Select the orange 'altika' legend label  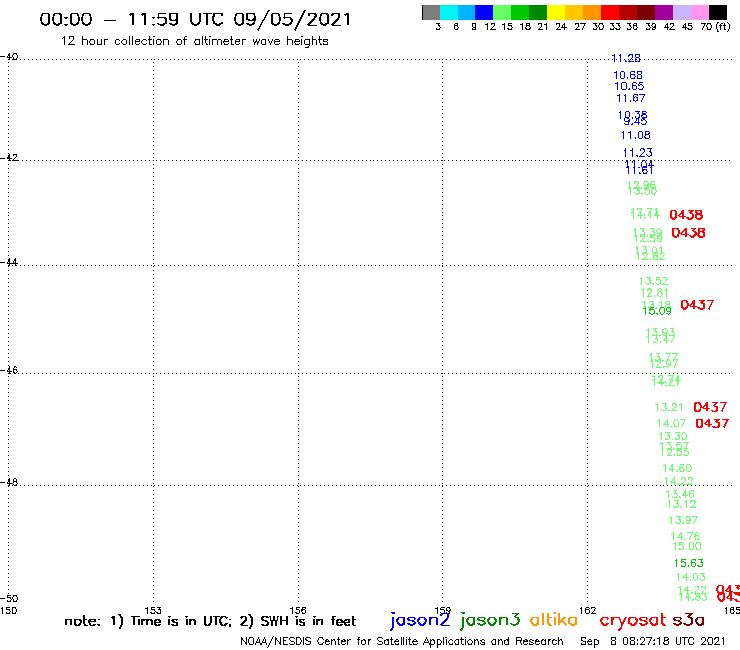pyautogui.click(x=553, y=619)
